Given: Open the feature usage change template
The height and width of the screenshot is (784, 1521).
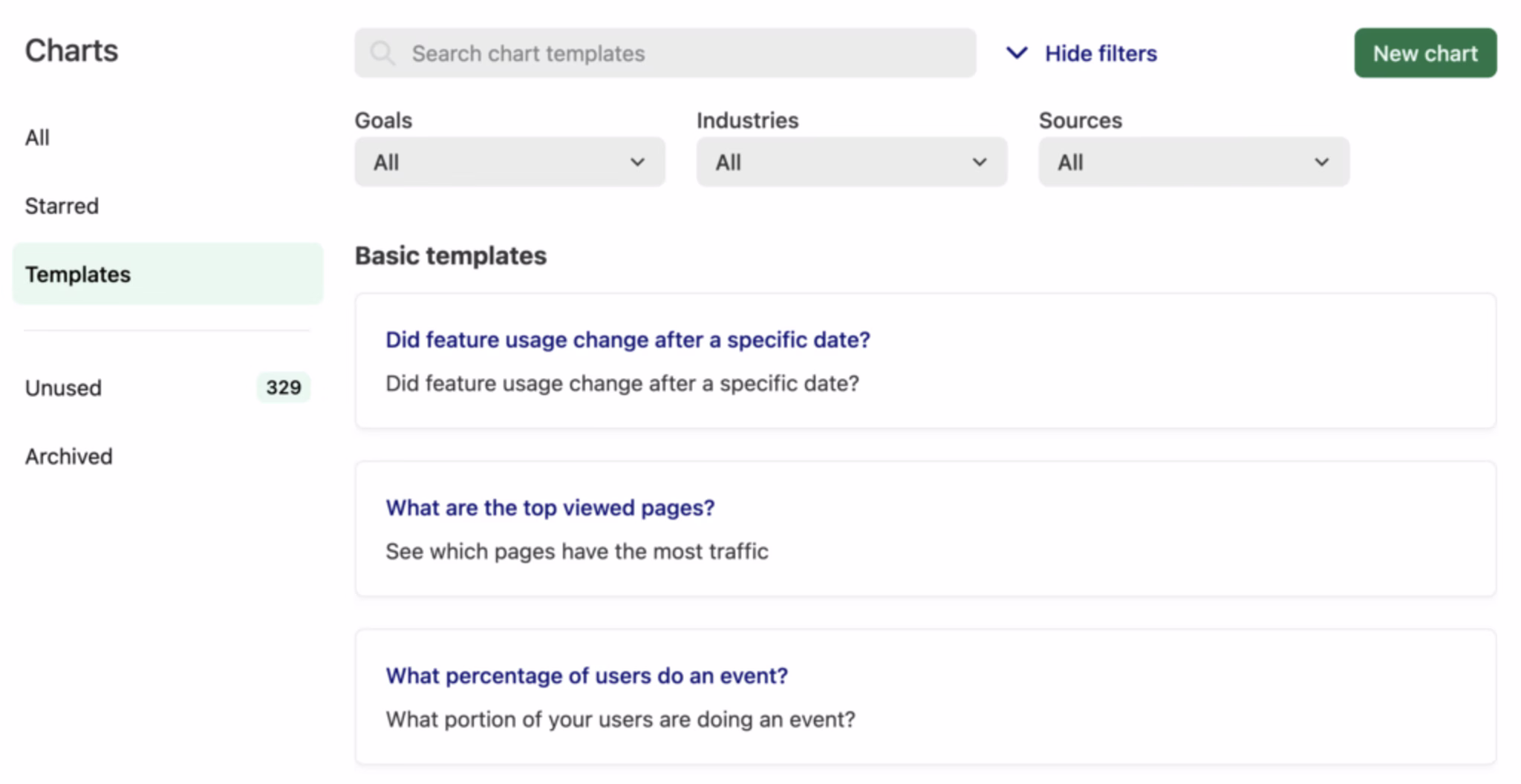Looking at the screenshot, I should pyautogui.click(x=628, y=339).
